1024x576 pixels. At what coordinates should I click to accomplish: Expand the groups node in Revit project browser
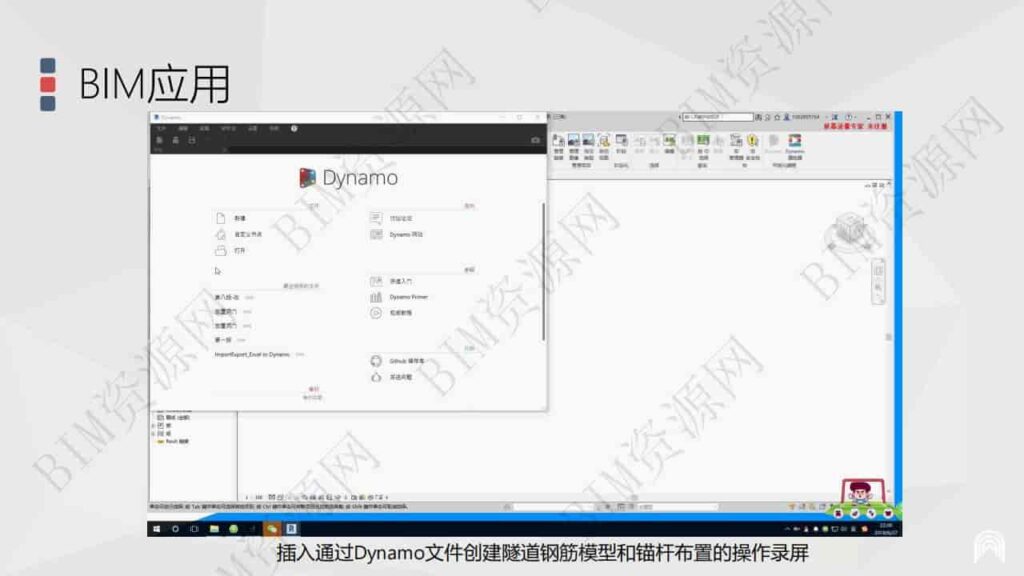point(153,434)
